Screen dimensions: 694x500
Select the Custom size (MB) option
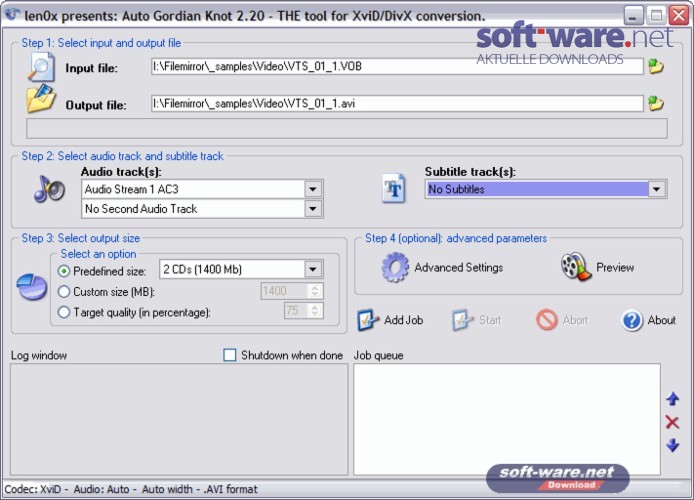[x=64, y=292]
